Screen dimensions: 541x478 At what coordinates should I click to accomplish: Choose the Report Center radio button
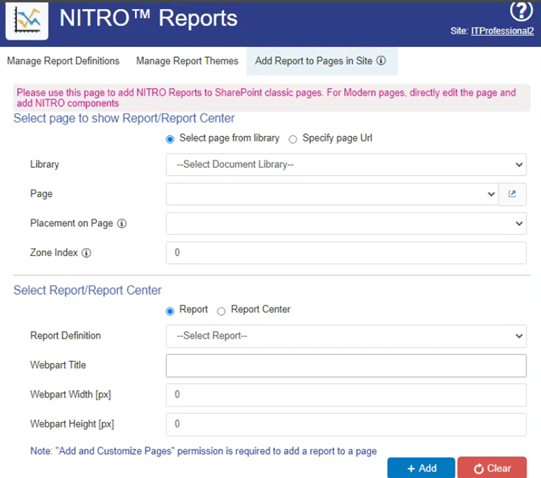tap(221, 311)
